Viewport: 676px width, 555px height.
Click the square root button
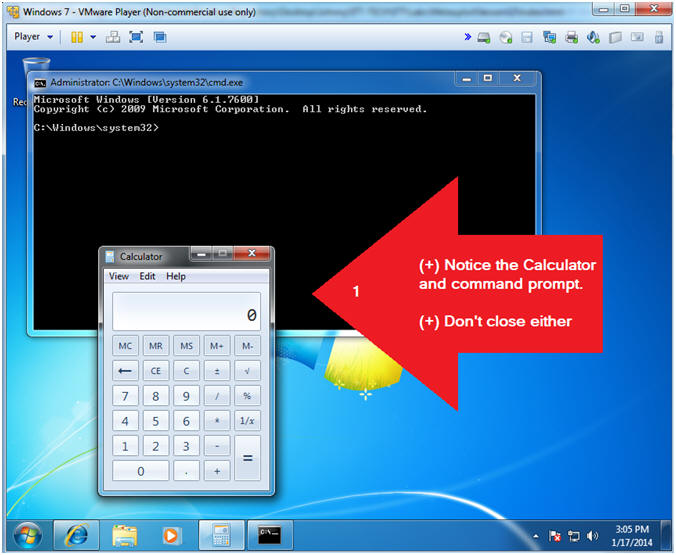pos(247,371)
